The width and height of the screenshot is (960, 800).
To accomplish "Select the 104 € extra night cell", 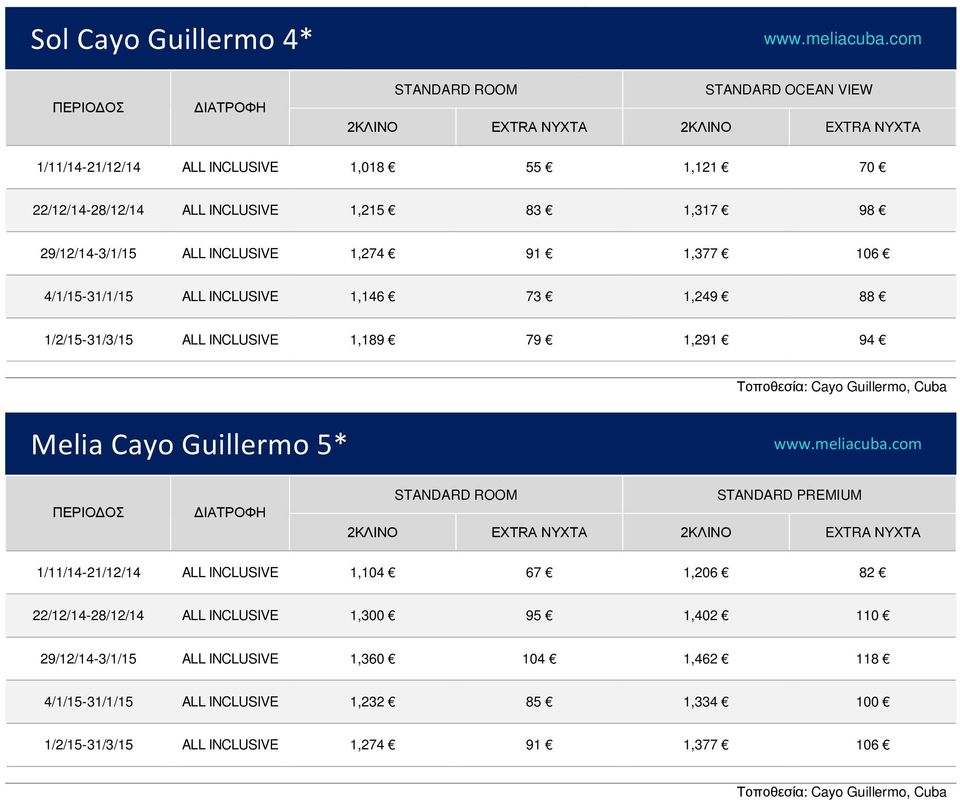I will coord(539,659).
